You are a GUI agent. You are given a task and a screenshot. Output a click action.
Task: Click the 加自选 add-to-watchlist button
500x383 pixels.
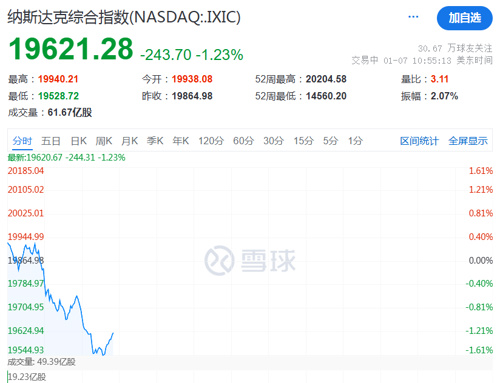pos(465,18)
